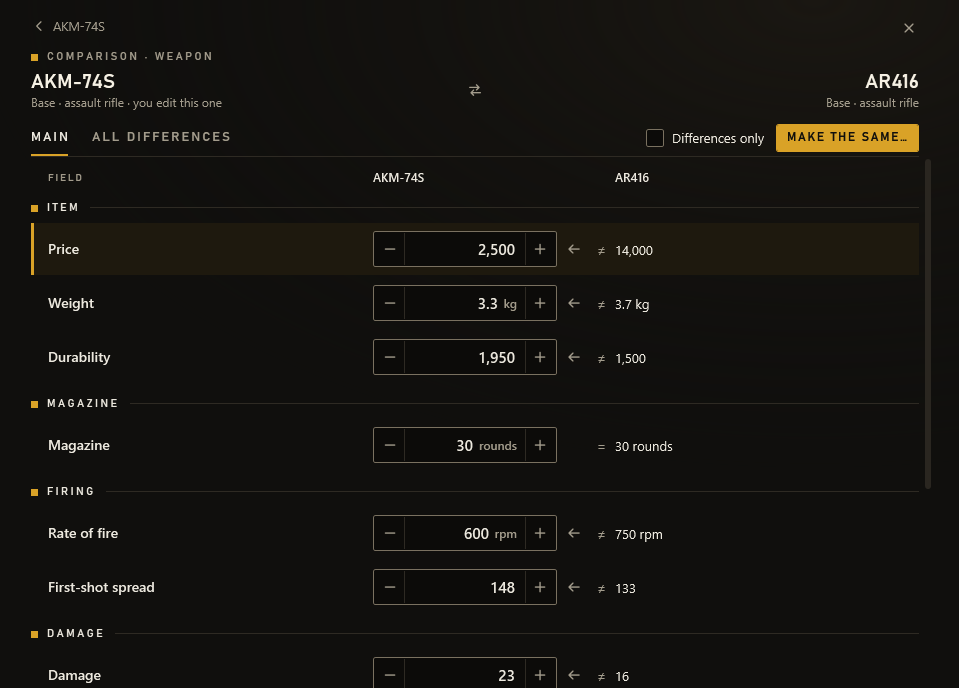Decrease the Price value with the minus button

coord(390,249)
